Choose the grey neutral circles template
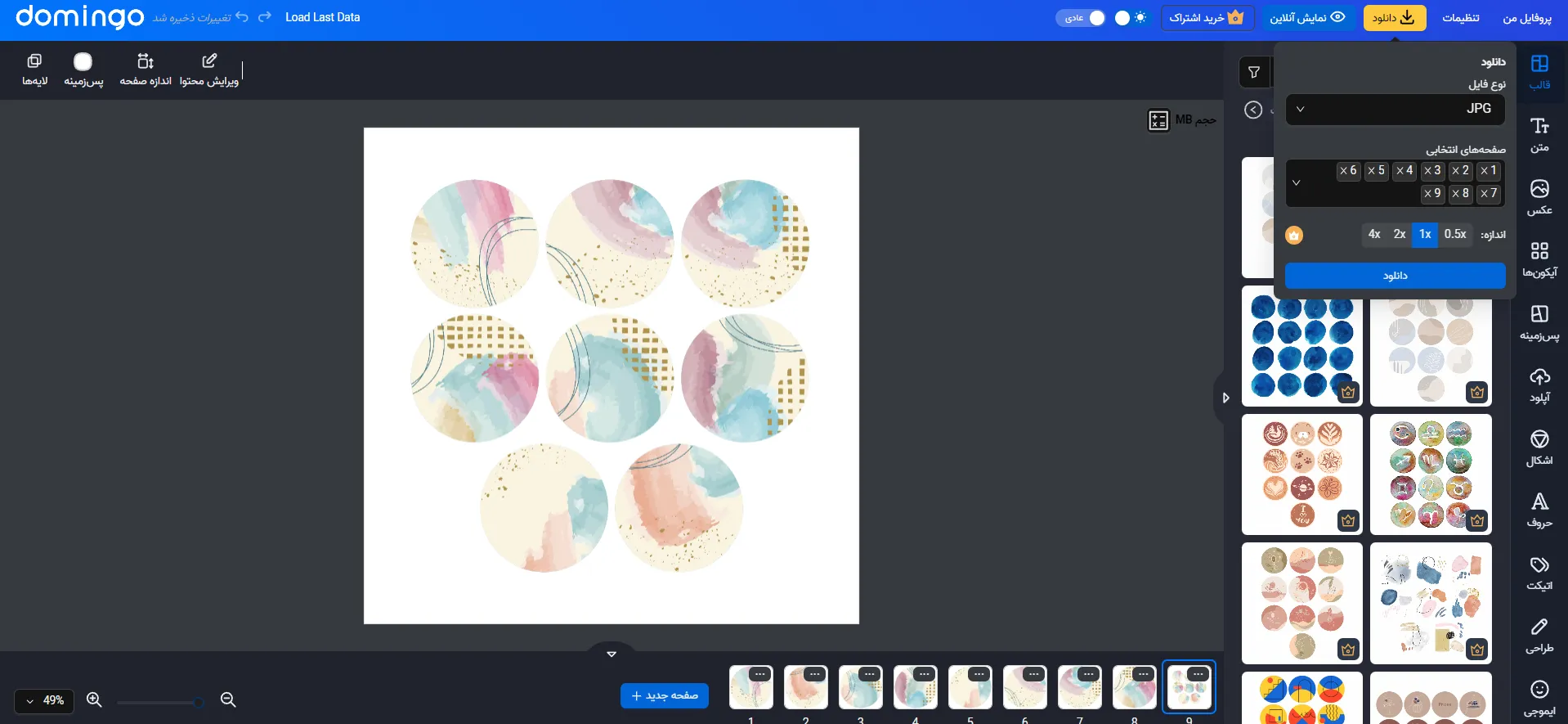1568x724 pixels. tap(1431, 353)
